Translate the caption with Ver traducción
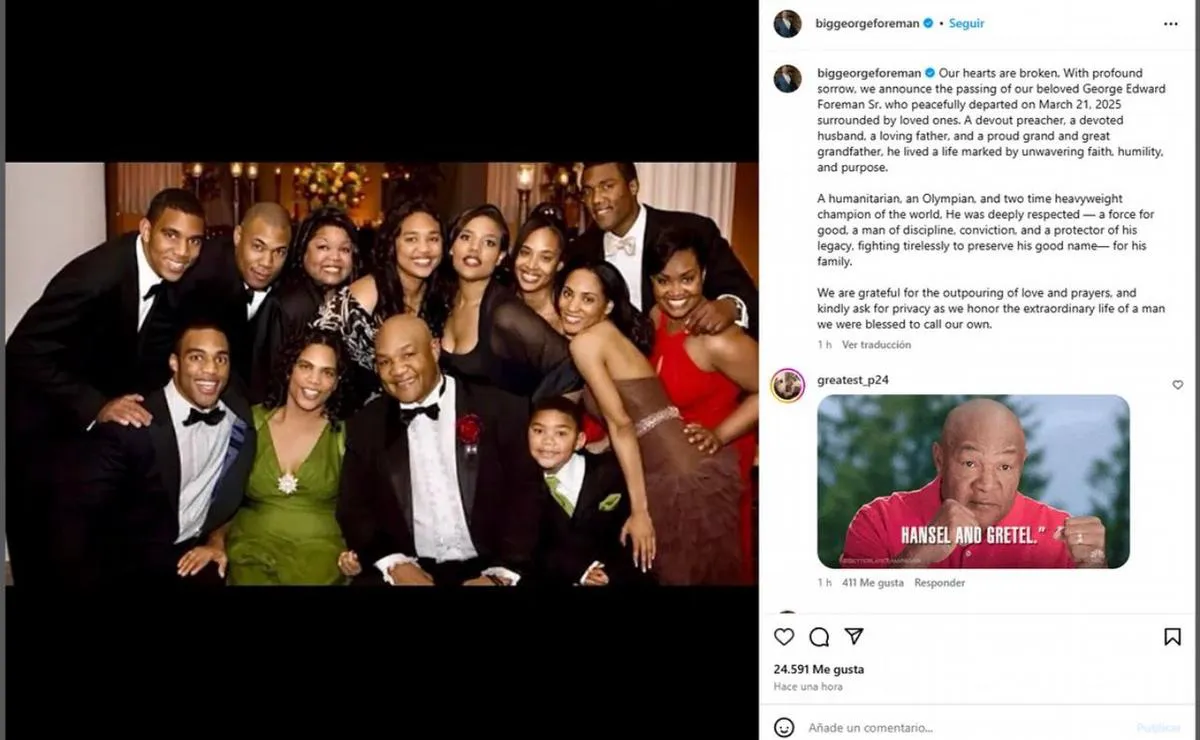Viewport: 1200px width, 740px height. [x=876, y=345]
